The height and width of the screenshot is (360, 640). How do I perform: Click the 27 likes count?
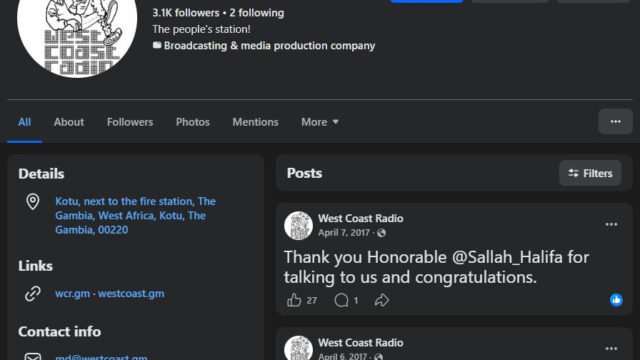(x=311, y=301)
